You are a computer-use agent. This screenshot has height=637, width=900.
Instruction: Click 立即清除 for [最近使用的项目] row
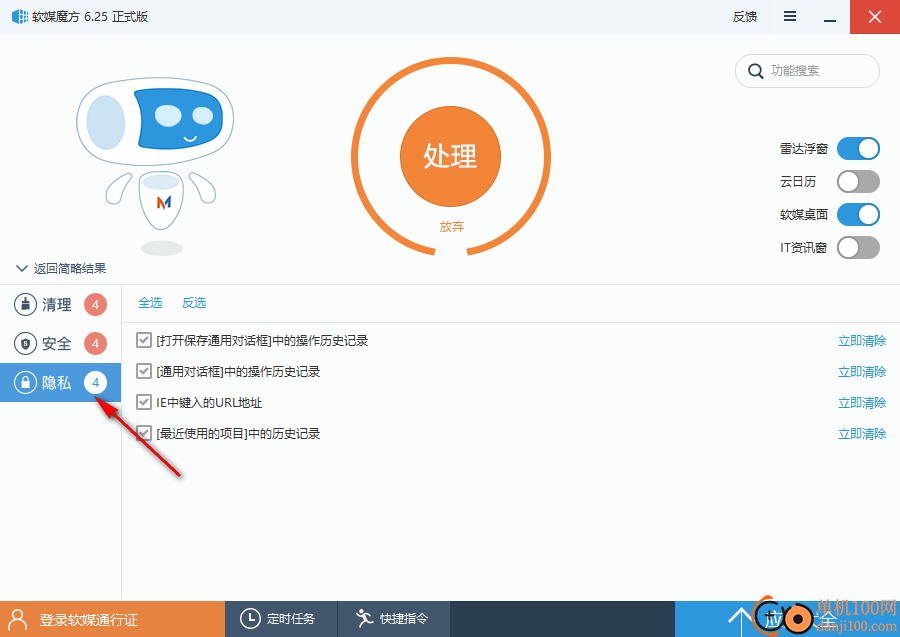pyautogui.click(x=862, y=434)
